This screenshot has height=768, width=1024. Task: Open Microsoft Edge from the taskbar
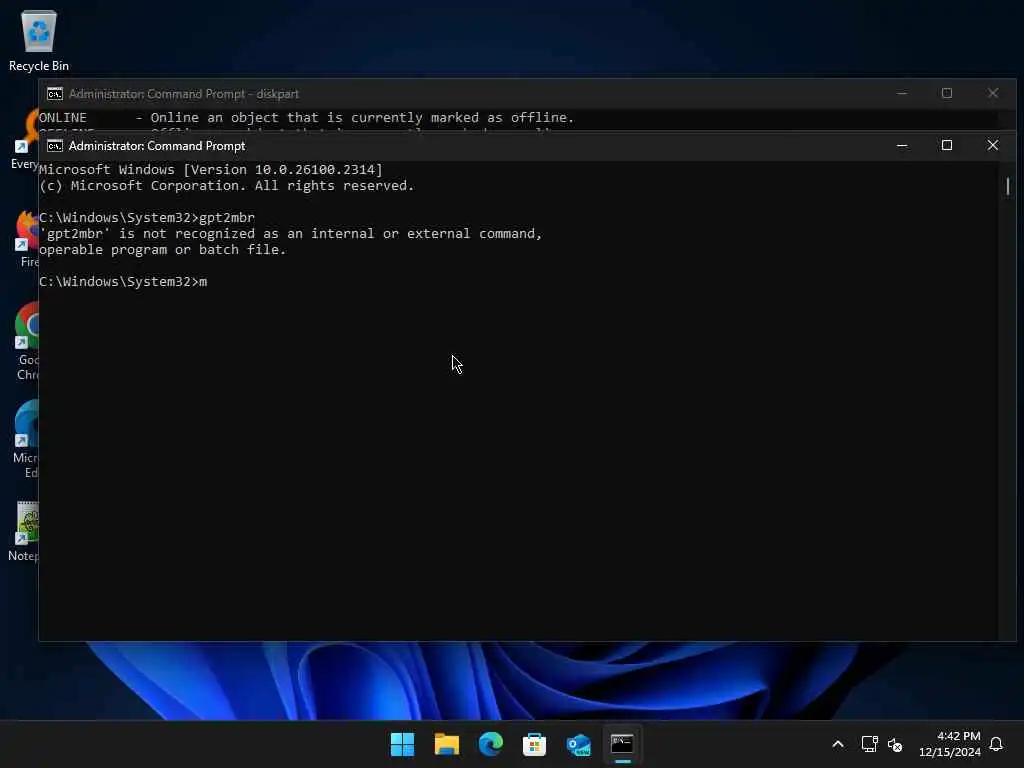click(490, 744)
